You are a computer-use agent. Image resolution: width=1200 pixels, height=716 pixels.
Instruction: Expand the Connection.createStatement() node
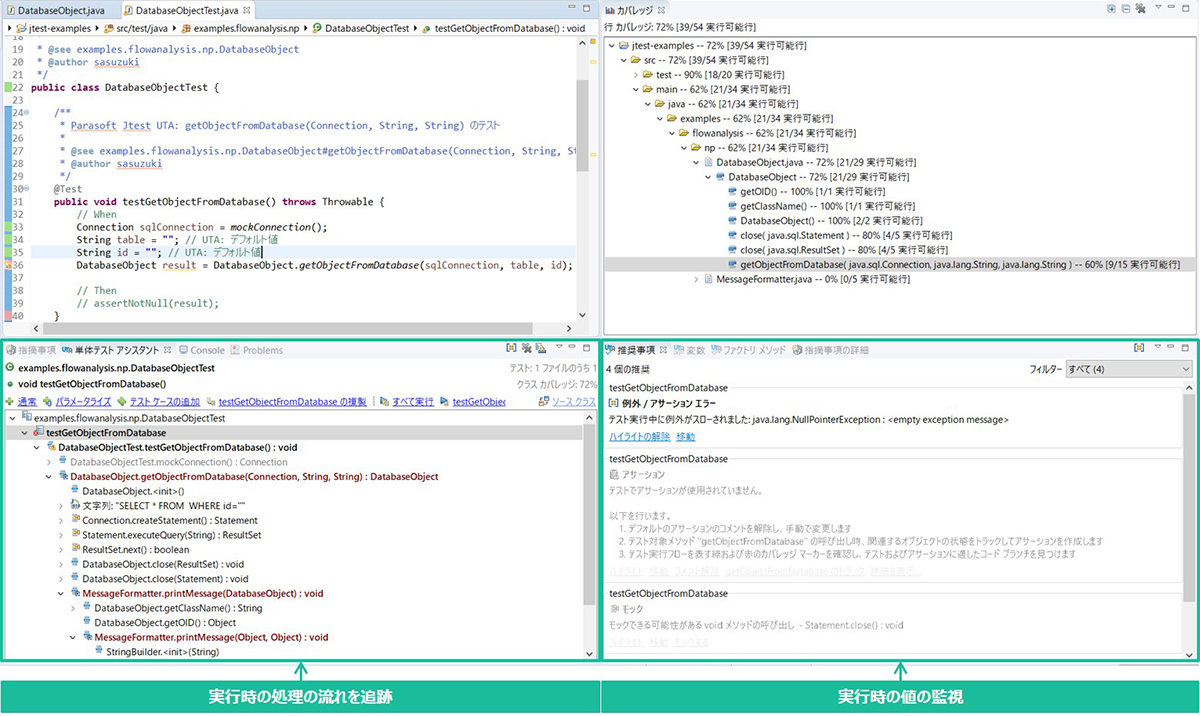click(60, 520)
